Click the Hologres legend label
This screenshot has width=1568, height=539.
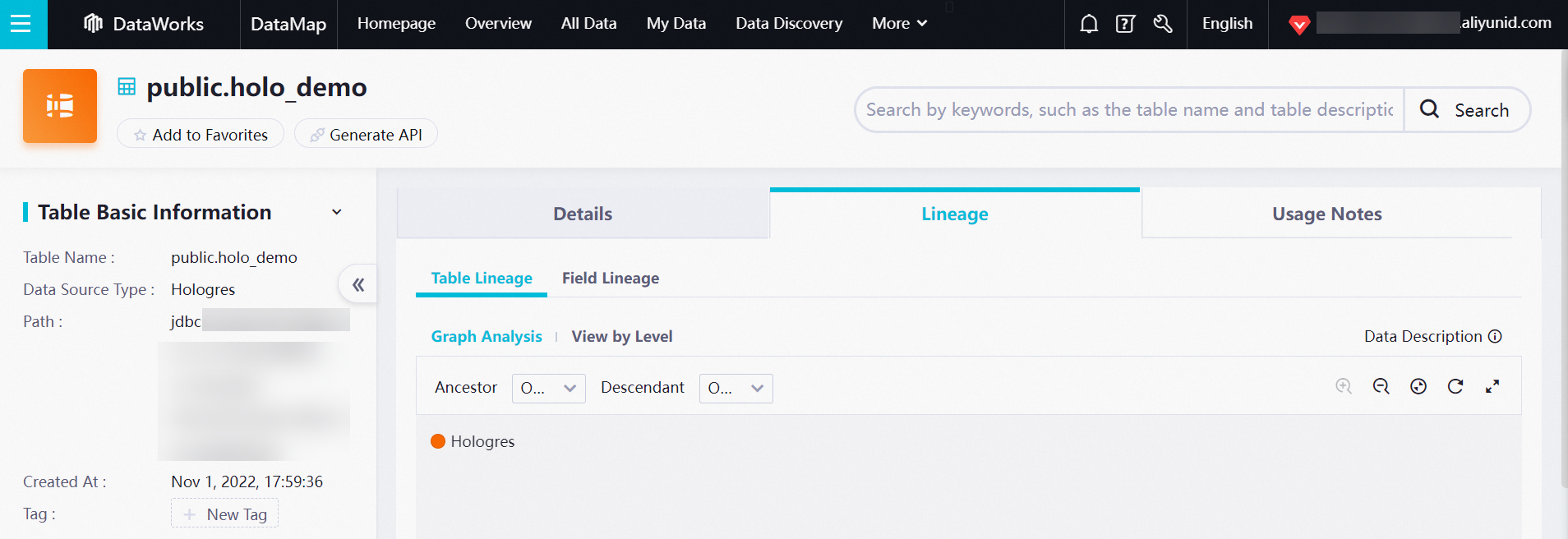[482, 441]
